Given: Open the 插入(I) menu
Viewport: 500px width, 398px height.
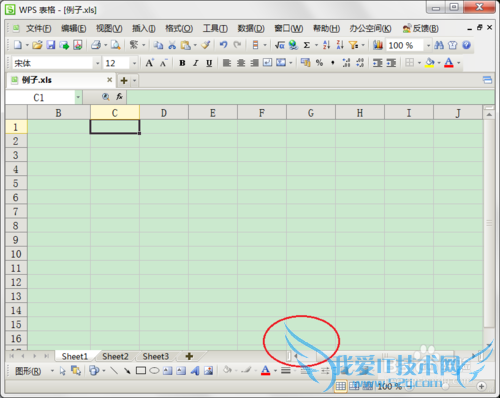Looking at the screenshot, I should 144,28.
